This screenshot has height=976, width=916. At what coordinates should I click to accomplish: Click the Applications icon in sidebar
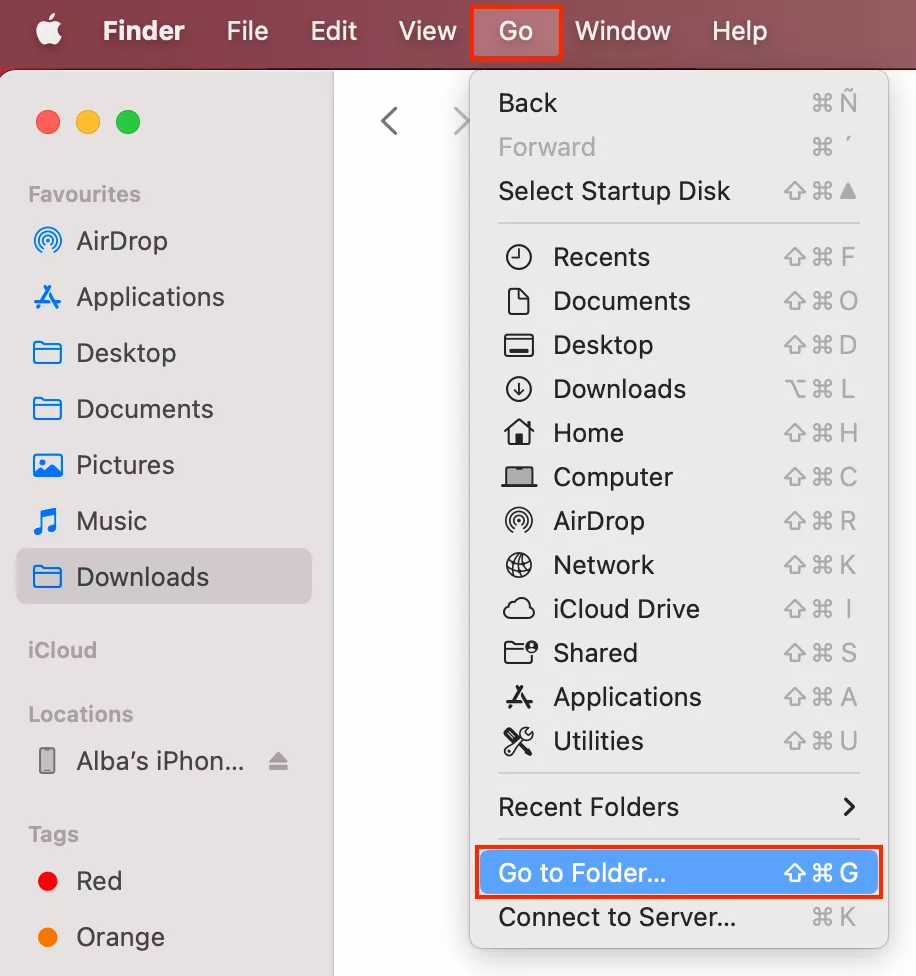[x=47, y=297]
